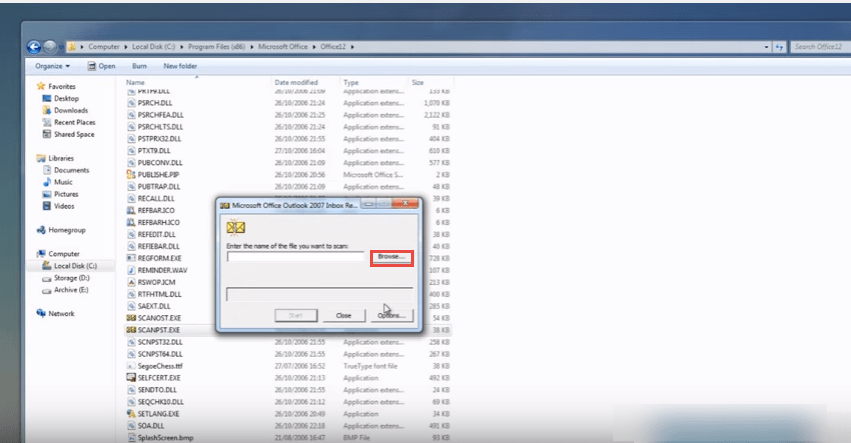Viewport: 851px width, 443px height.
Task: Sort by the Name column header
Action: point(135,83)
